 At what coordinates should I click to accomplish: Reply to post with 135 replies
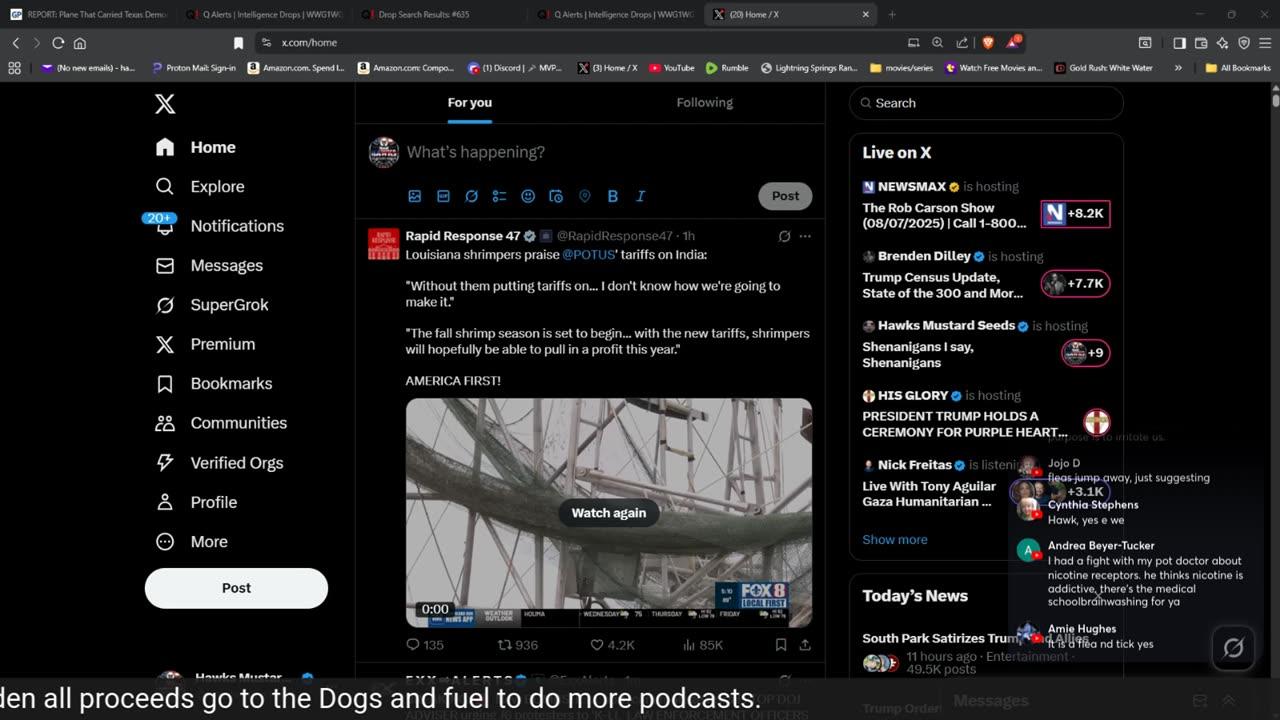(425, 645)
